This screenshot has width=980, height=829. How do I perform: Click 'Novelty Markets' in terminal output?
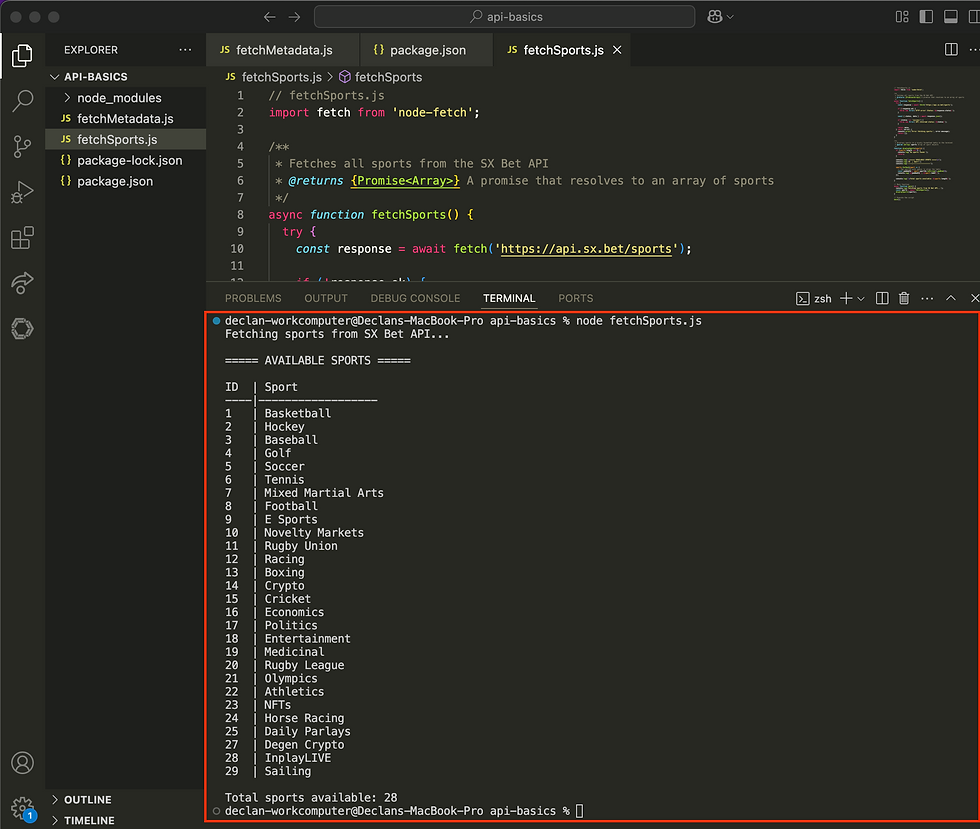314,533
